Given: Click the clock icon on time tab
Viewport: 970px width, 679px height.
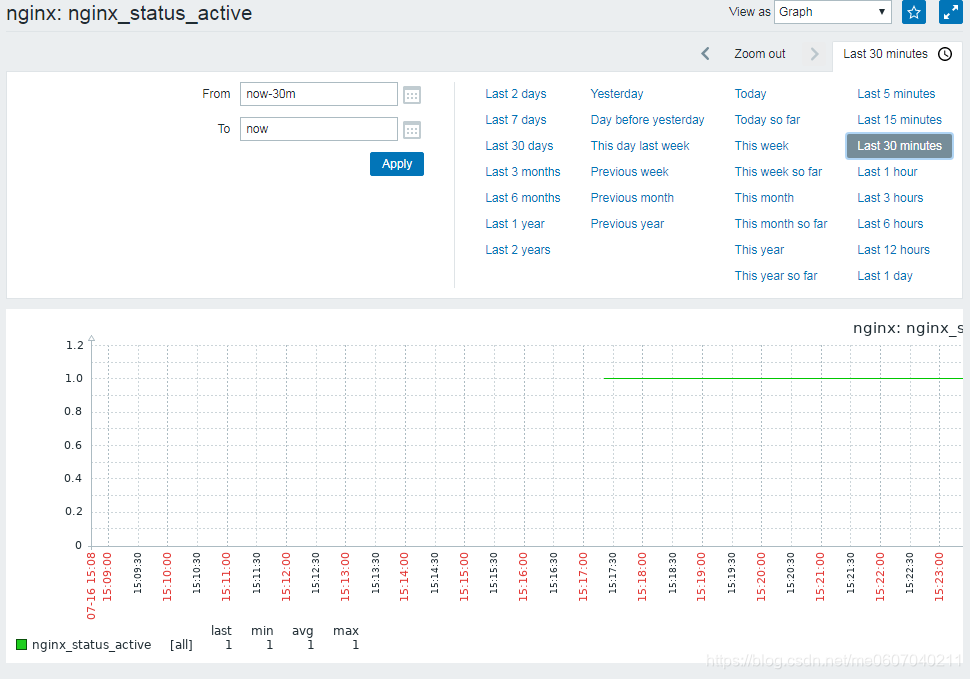Looking at the screenshot, I should (945, 54).
